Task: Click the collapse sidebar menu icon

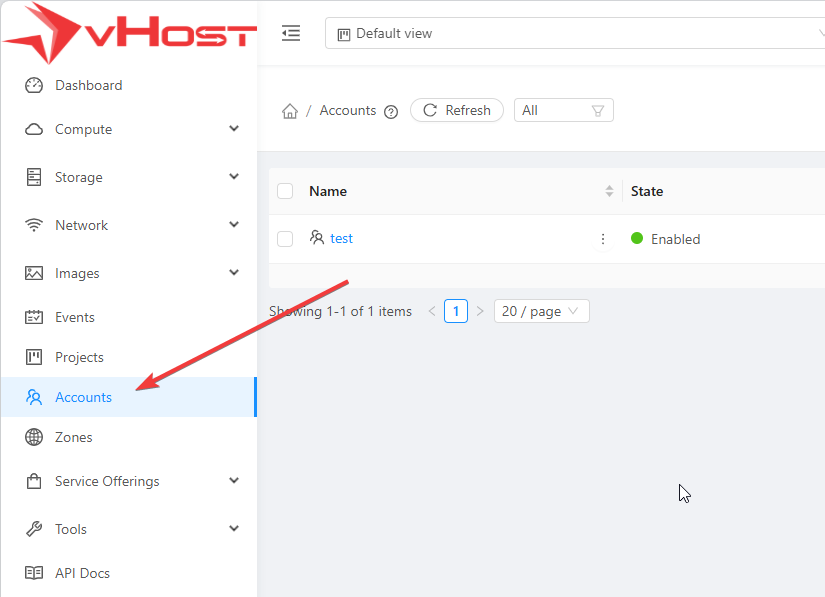Action: tap(291, 33)
